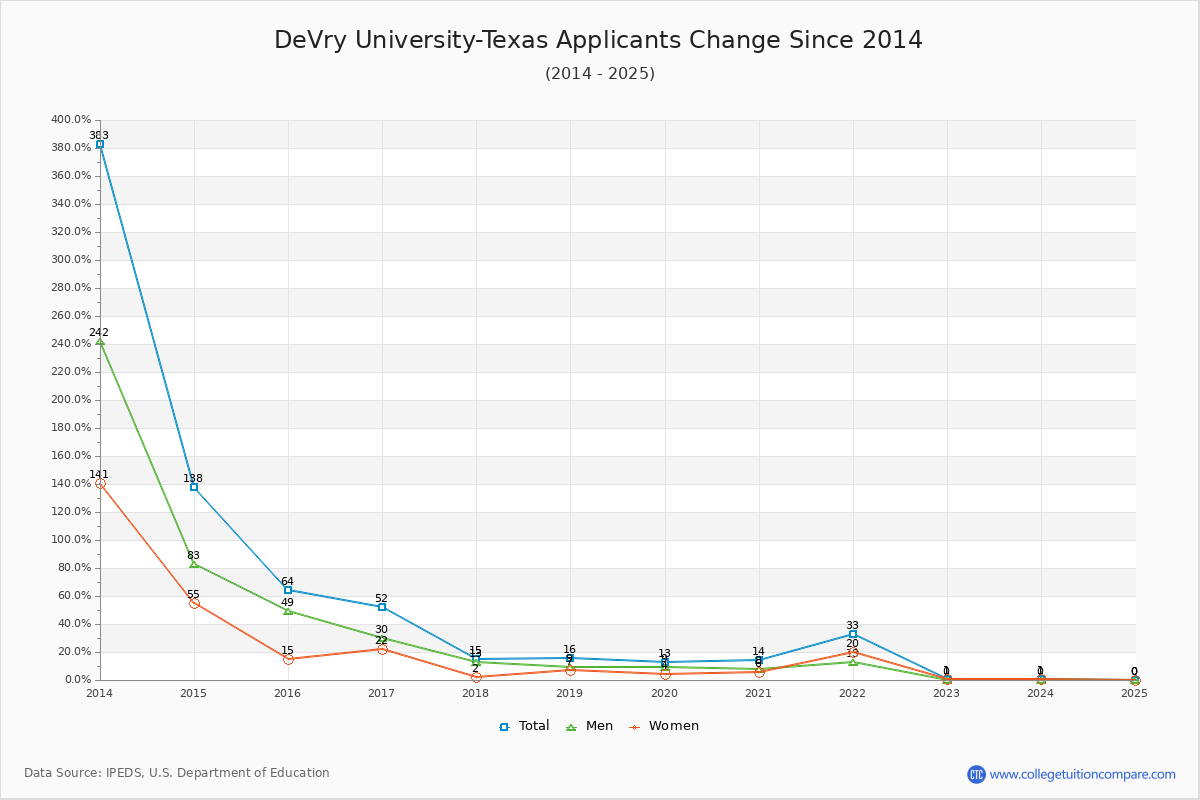Click the 2015 Women data point 55

pos(194,603)
